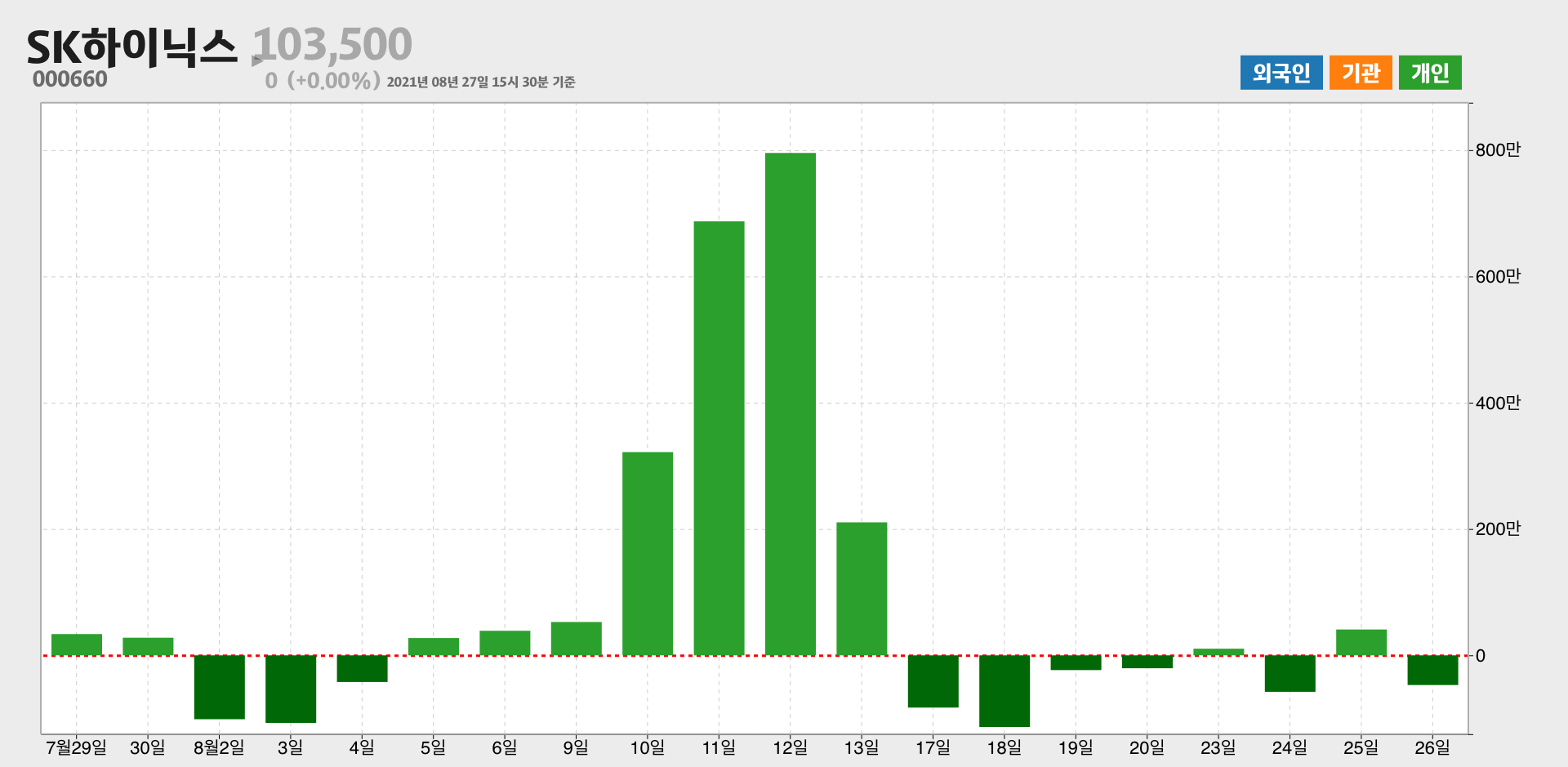The height and width of the screenshot is (767, 1568).
Task: Click the negative bar for 3일
Action: click(x=291, y=689)
